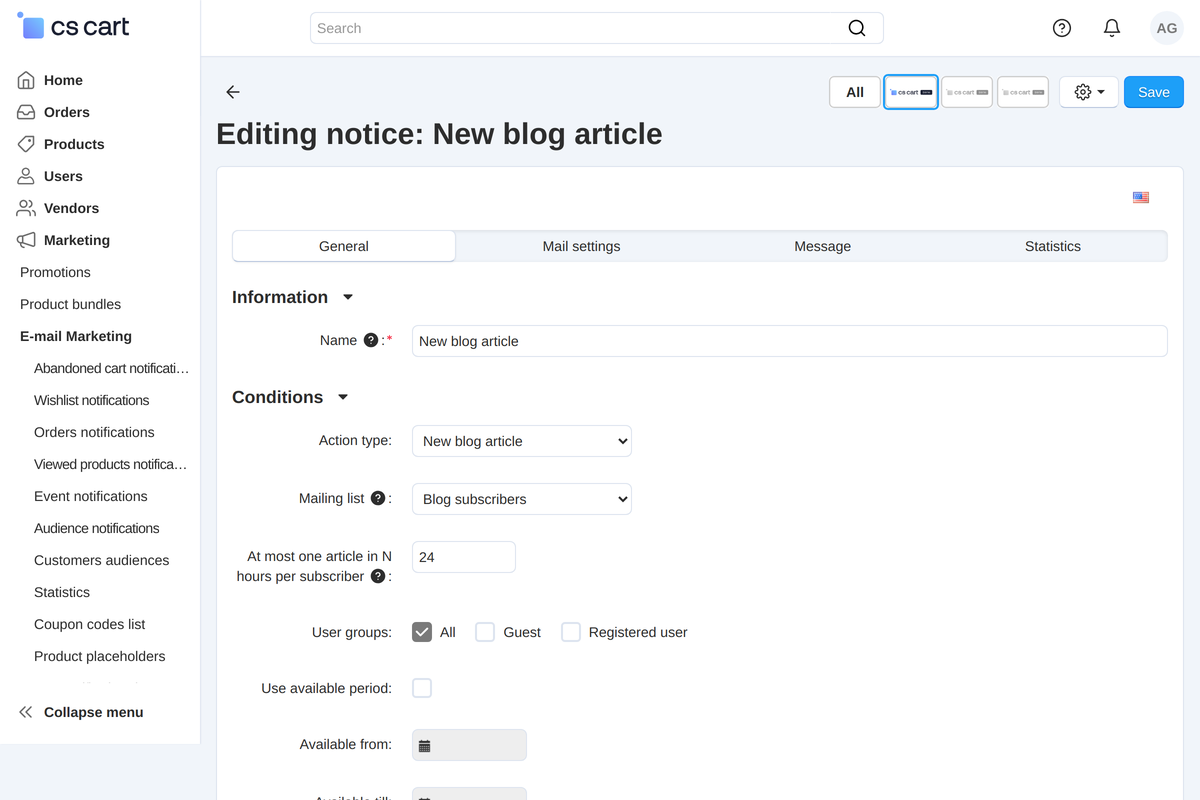Open Vendors in sidebar
This screenshot has width=1200, height=800.
[71, 208]
